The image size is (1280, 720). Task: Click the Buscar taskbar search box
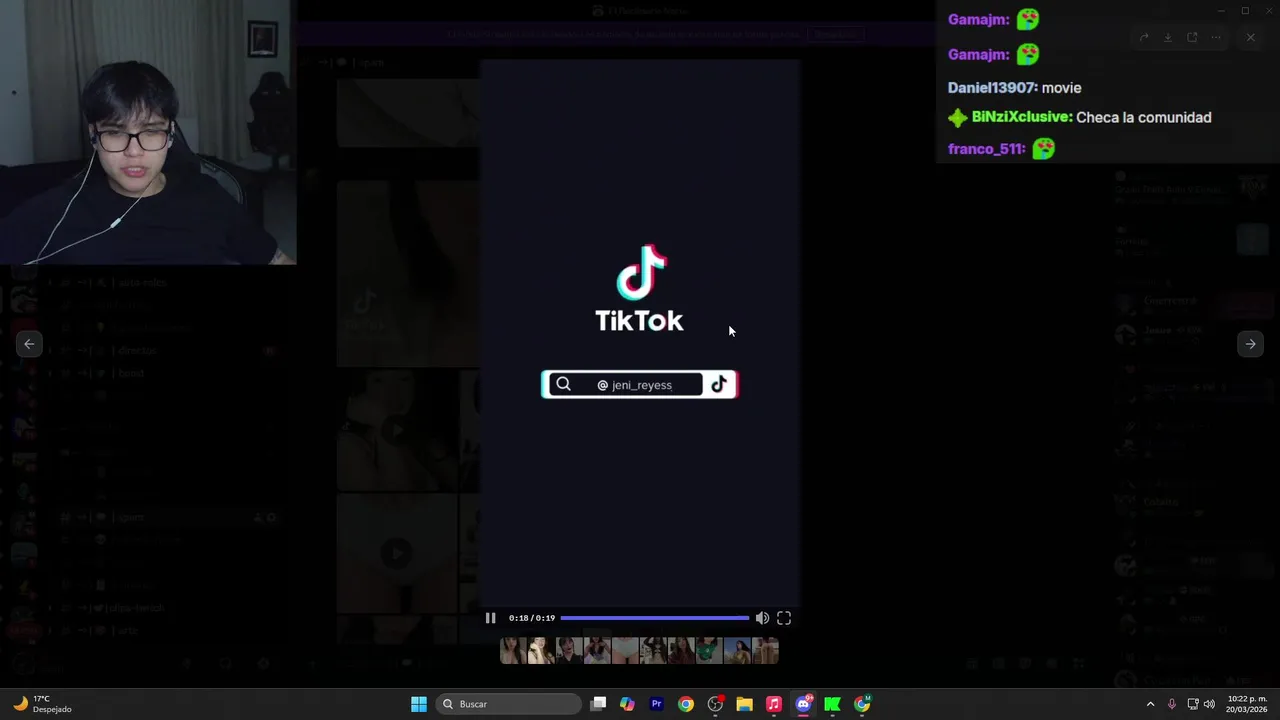pyautogui.click(x=510, y=704)
